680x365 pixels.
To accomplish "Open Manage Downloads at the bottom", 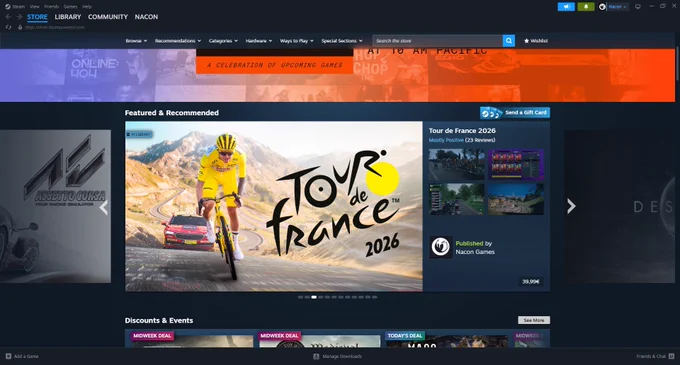I will [x=337, y=356].
